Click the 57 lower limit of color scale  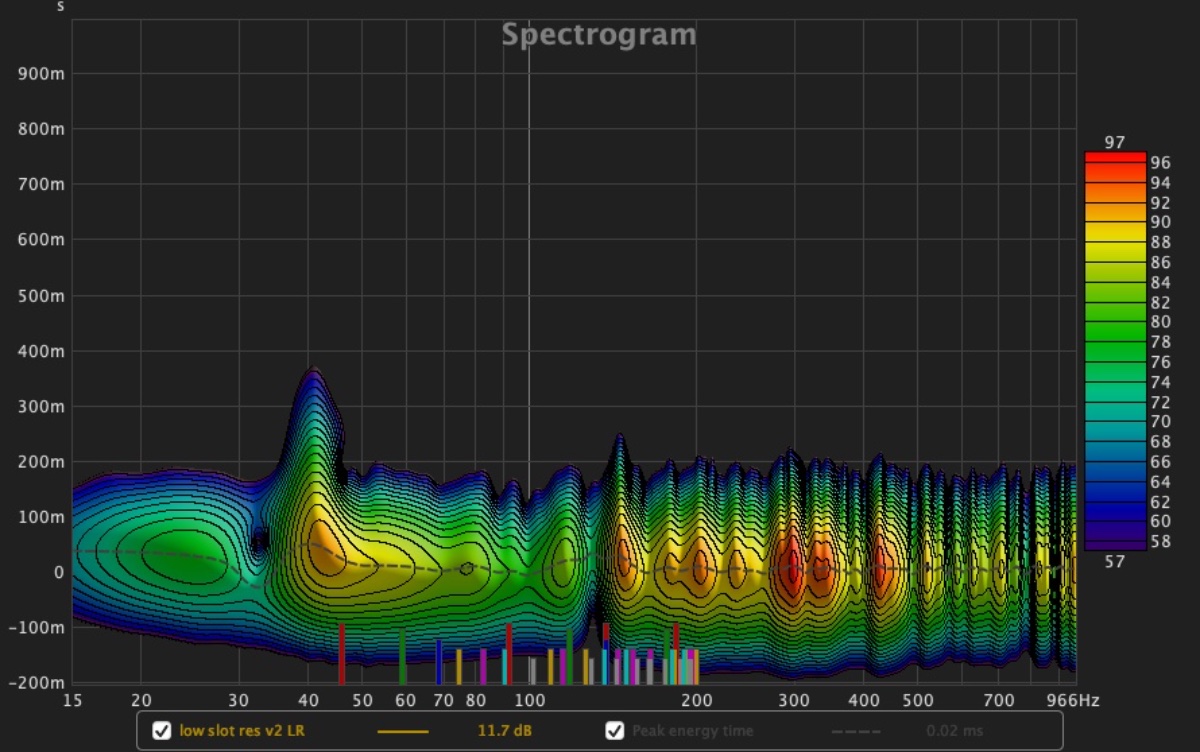coord(1114,561)
